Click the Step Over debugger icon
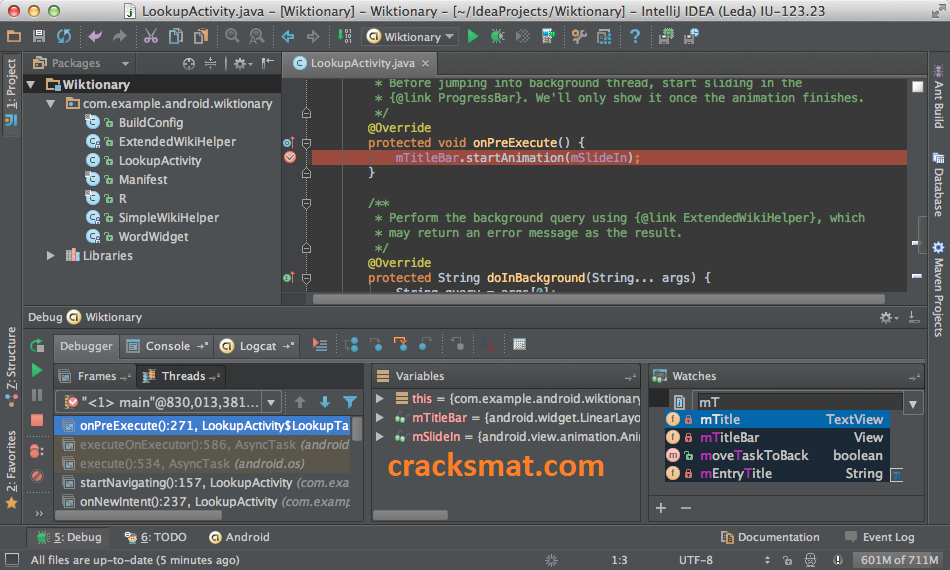This screenshot has height=570, width=950. coord(351,345)
